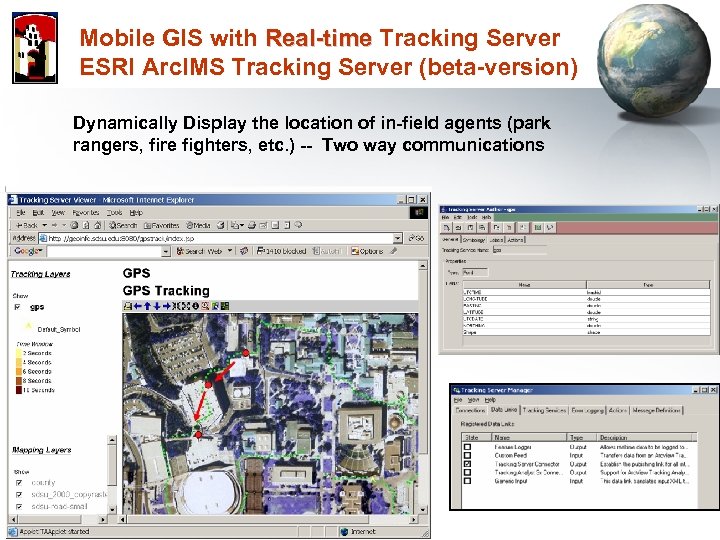Uncheck the Tracking Server Connector checkbox
This screenshot has height=540, width=720.
click(x=467, y=464)
